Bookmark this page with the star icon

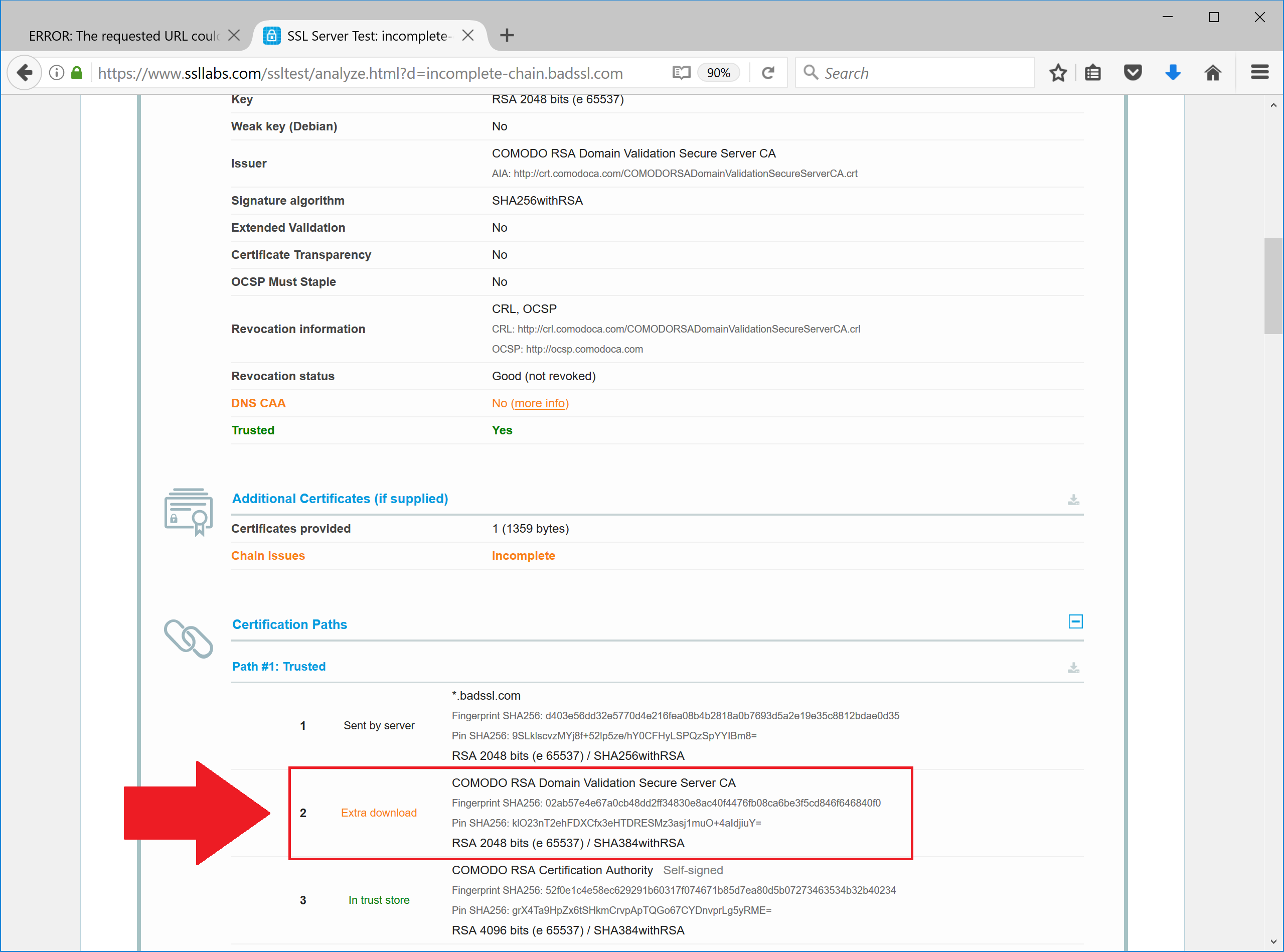[1058, 73]
